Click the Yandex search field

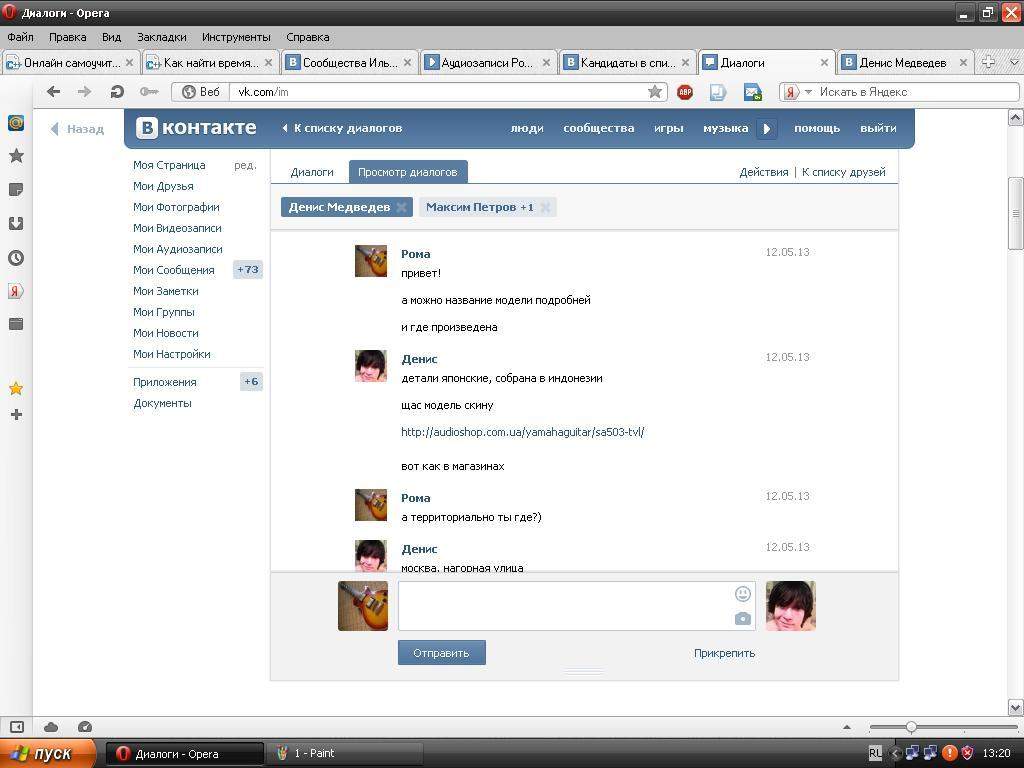pyautogui.click(x=917, y=92)
